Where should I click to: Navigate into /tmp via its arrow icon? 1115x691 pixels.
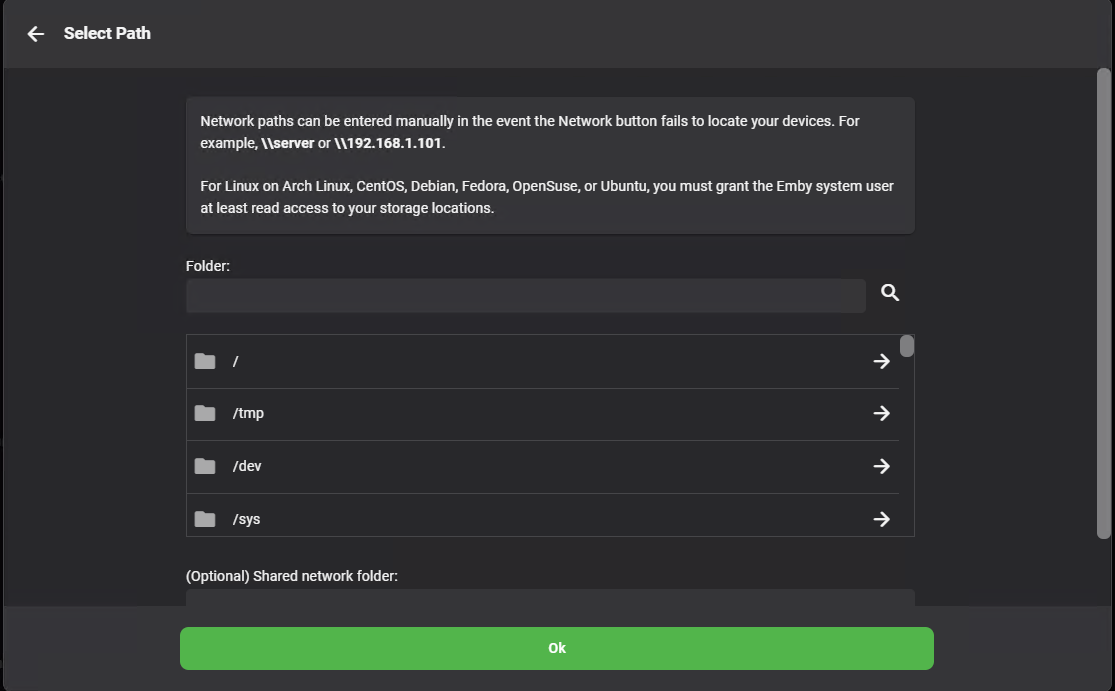881,413
